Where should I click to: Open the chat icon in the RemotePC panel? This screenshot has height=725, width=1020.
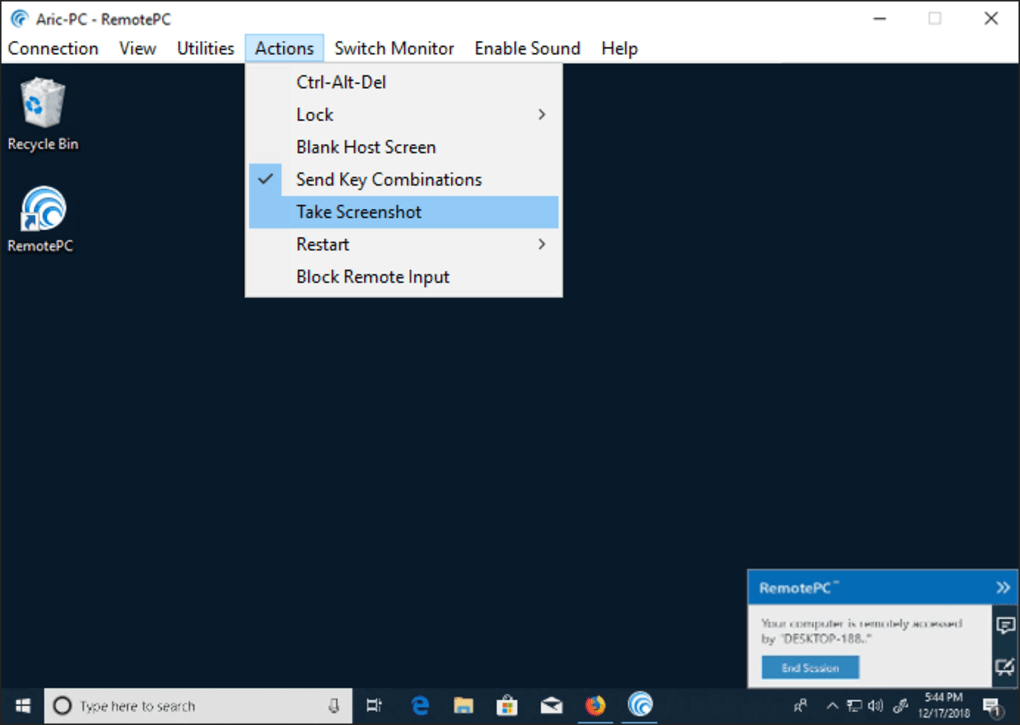click(x=1005, y=624)
